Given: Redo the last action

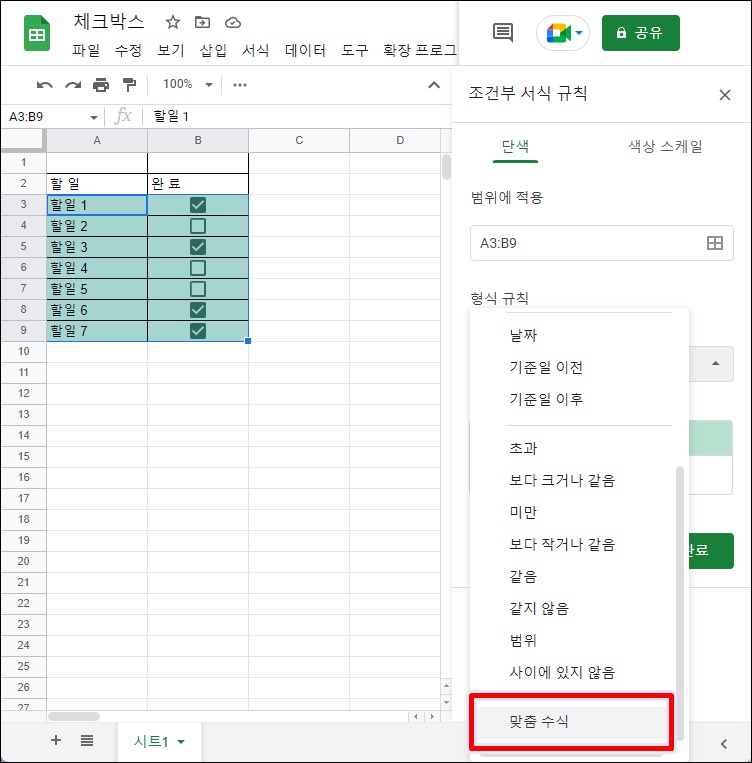Looking at the screenshot, I should [73, 85].
